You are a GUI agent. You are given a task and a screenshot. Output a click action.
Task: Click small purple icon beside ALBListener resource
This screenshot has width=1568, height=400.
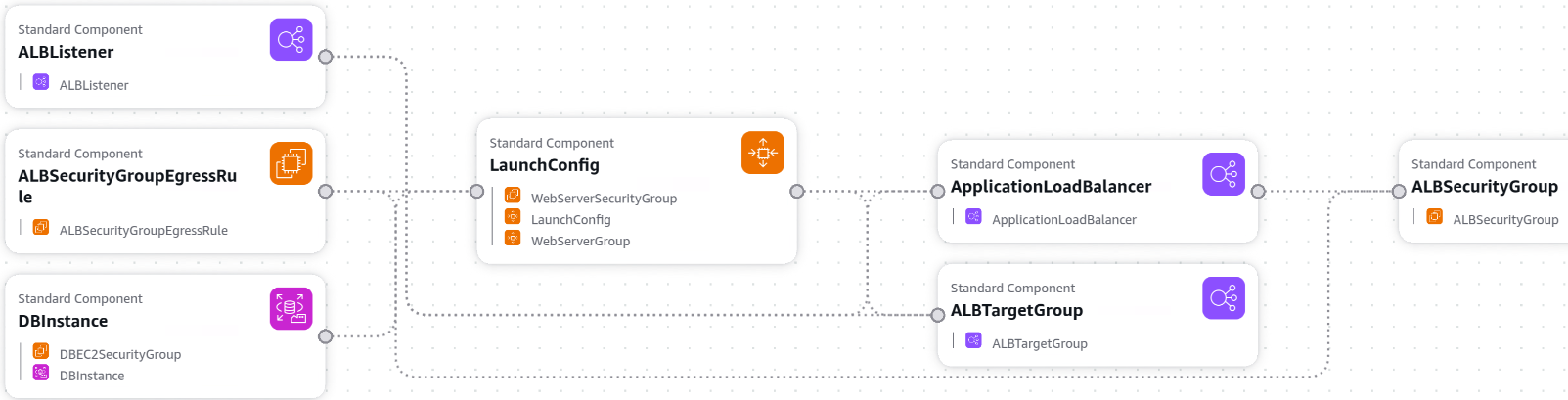coord(41,82)
